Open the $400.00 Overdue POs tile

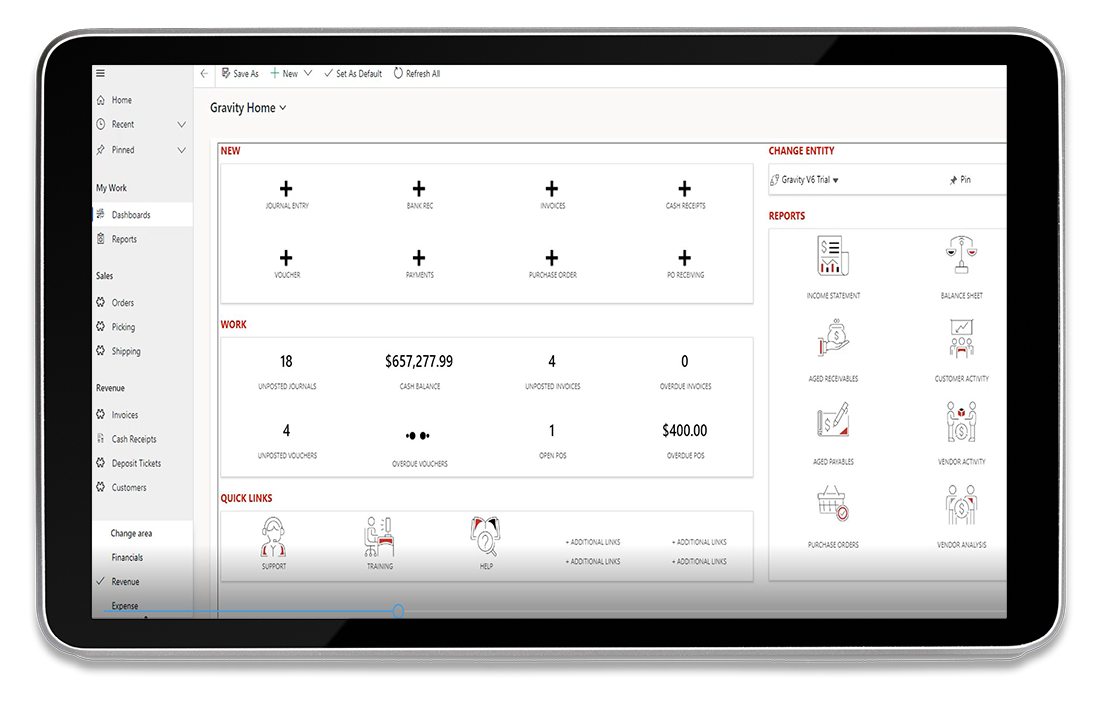(685, 441)
